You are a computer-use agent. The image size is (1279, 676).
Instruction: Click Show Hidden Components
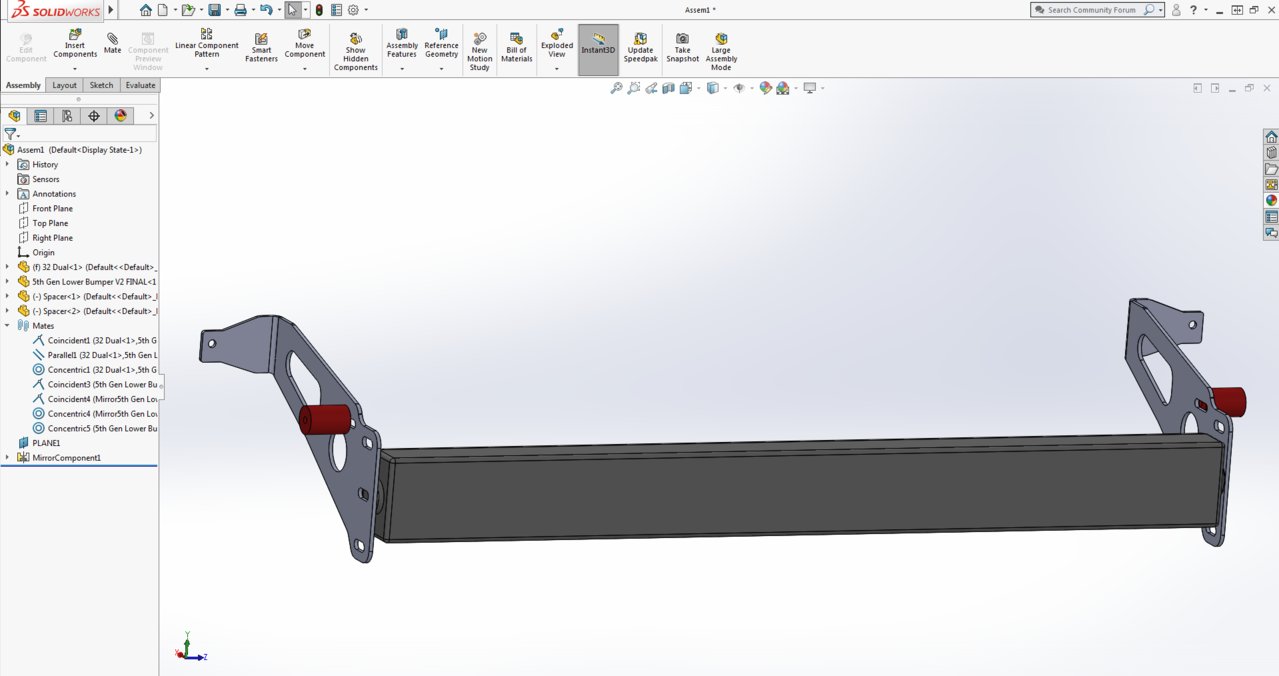pos(356,52)
